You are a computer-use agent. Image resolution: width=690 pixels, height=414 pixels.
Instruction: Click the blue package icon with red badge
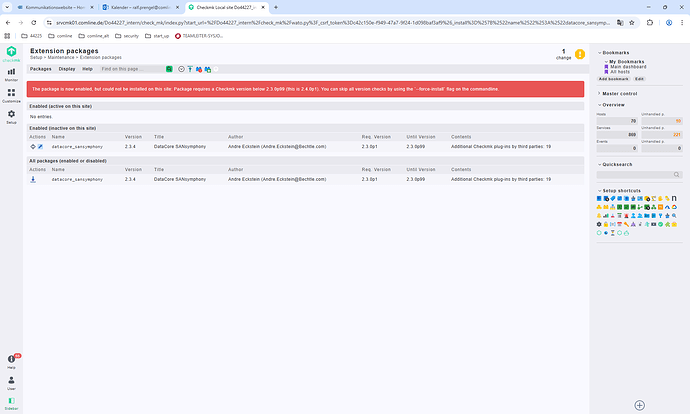pyautogui.click(x=199, y=69)
